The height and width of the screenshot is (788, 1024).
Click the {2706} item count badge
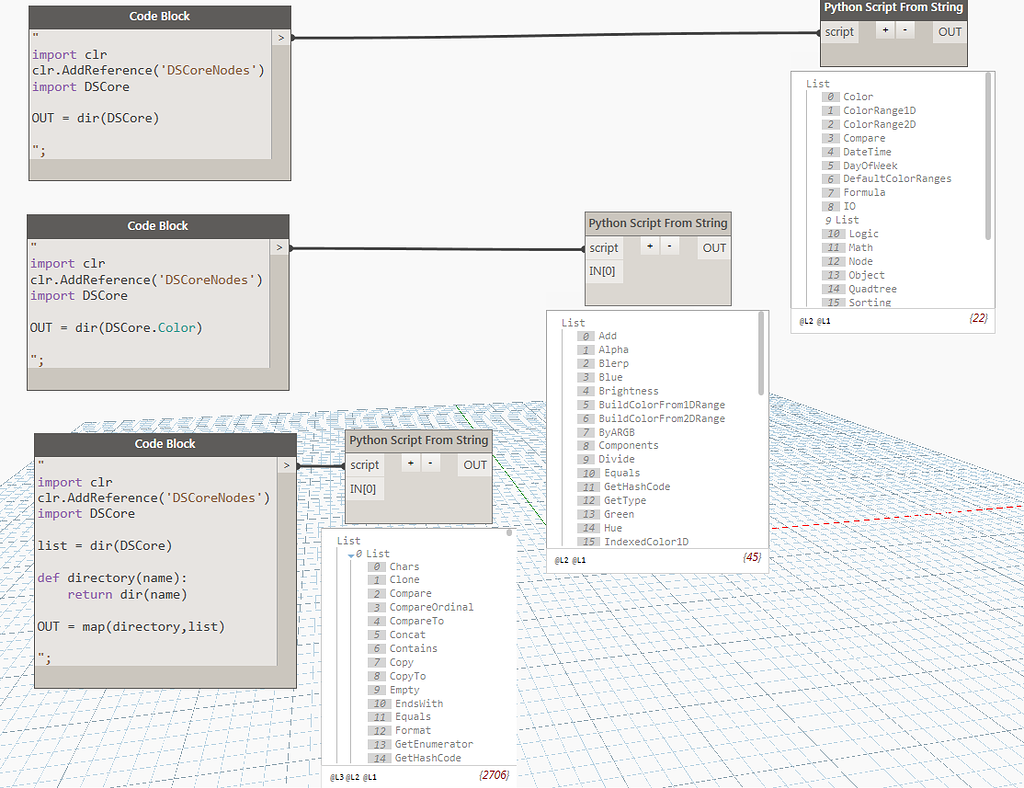(x=493, y=775)
